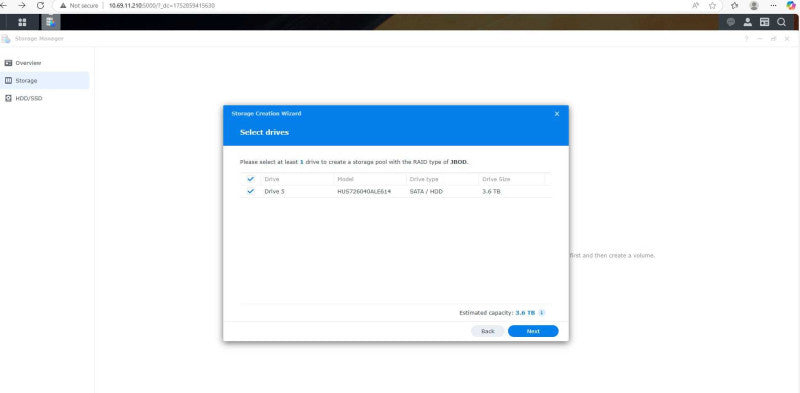800x393 pixels.
Task: Sort by the Drive type column header
Action: point(424,179)
